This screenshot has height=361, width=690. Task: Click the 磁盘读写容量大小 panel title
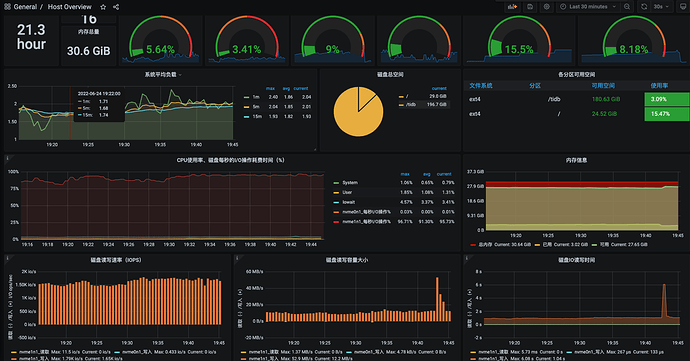(347, 260)
